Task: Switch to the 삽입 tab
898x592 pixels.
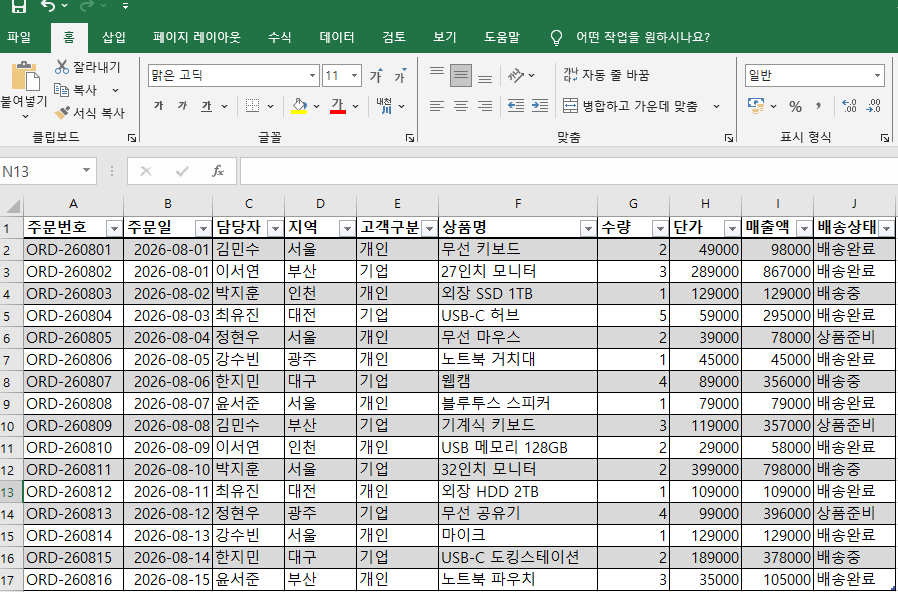Action: click(113, 38)
